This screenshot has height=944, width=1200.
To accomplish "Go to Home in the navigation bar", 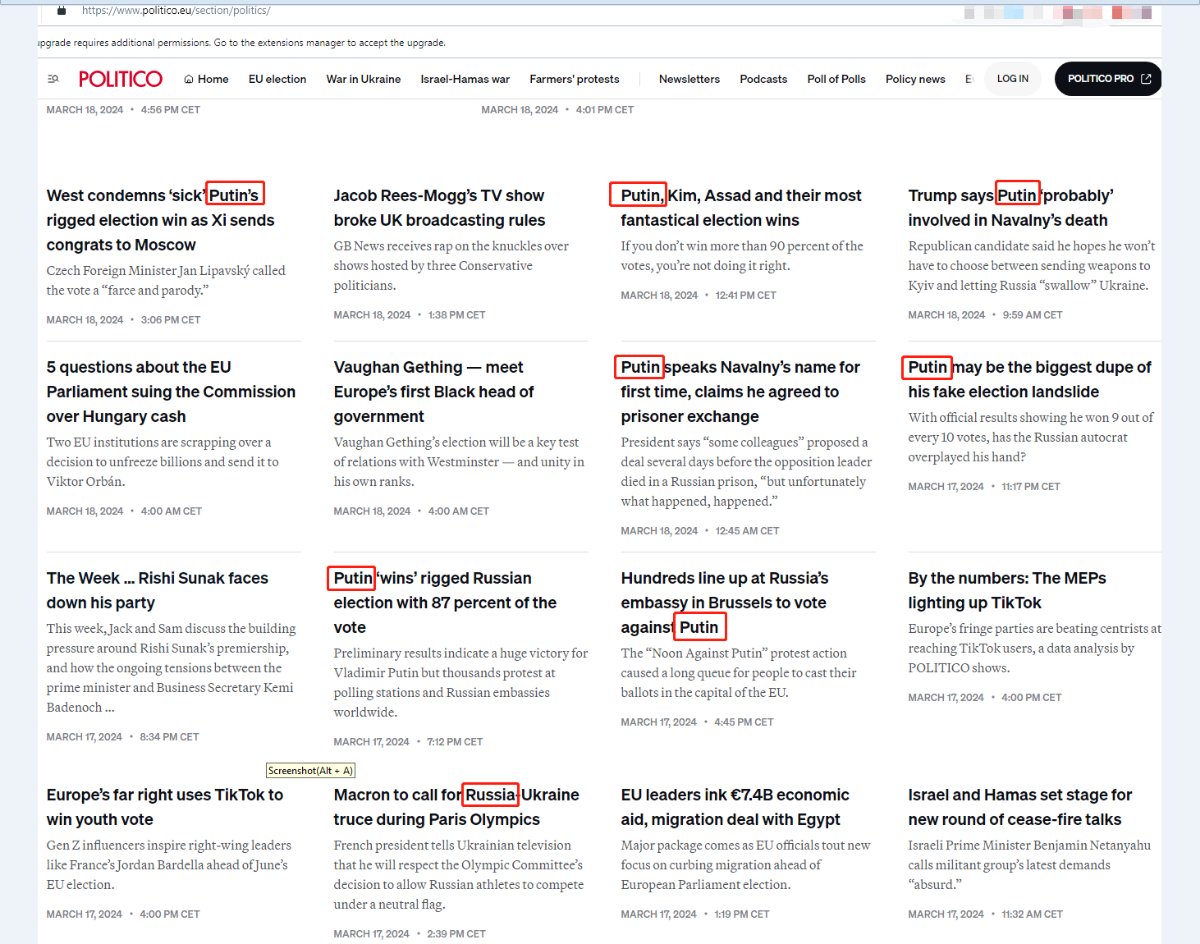I will [206, 79].
